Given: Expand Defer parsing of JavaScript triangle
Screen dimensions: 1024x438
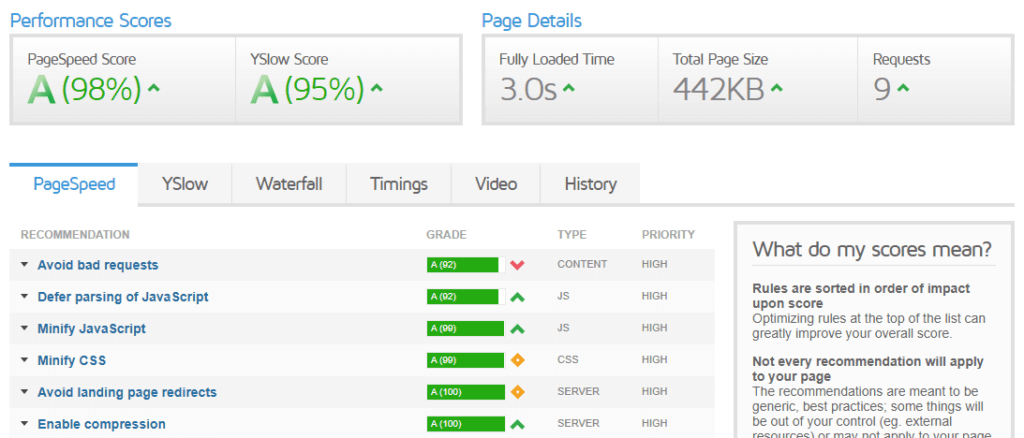Looking at the screenshot, I should (x=24, y=296).
